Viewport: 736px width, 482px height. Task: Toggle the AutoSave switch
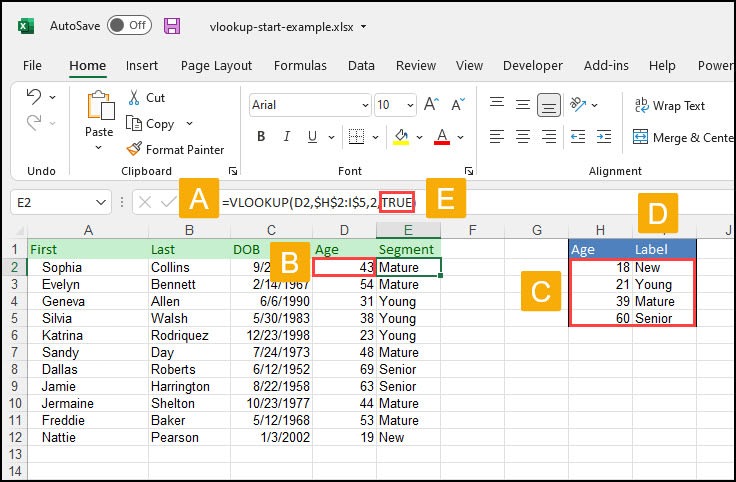129,26
